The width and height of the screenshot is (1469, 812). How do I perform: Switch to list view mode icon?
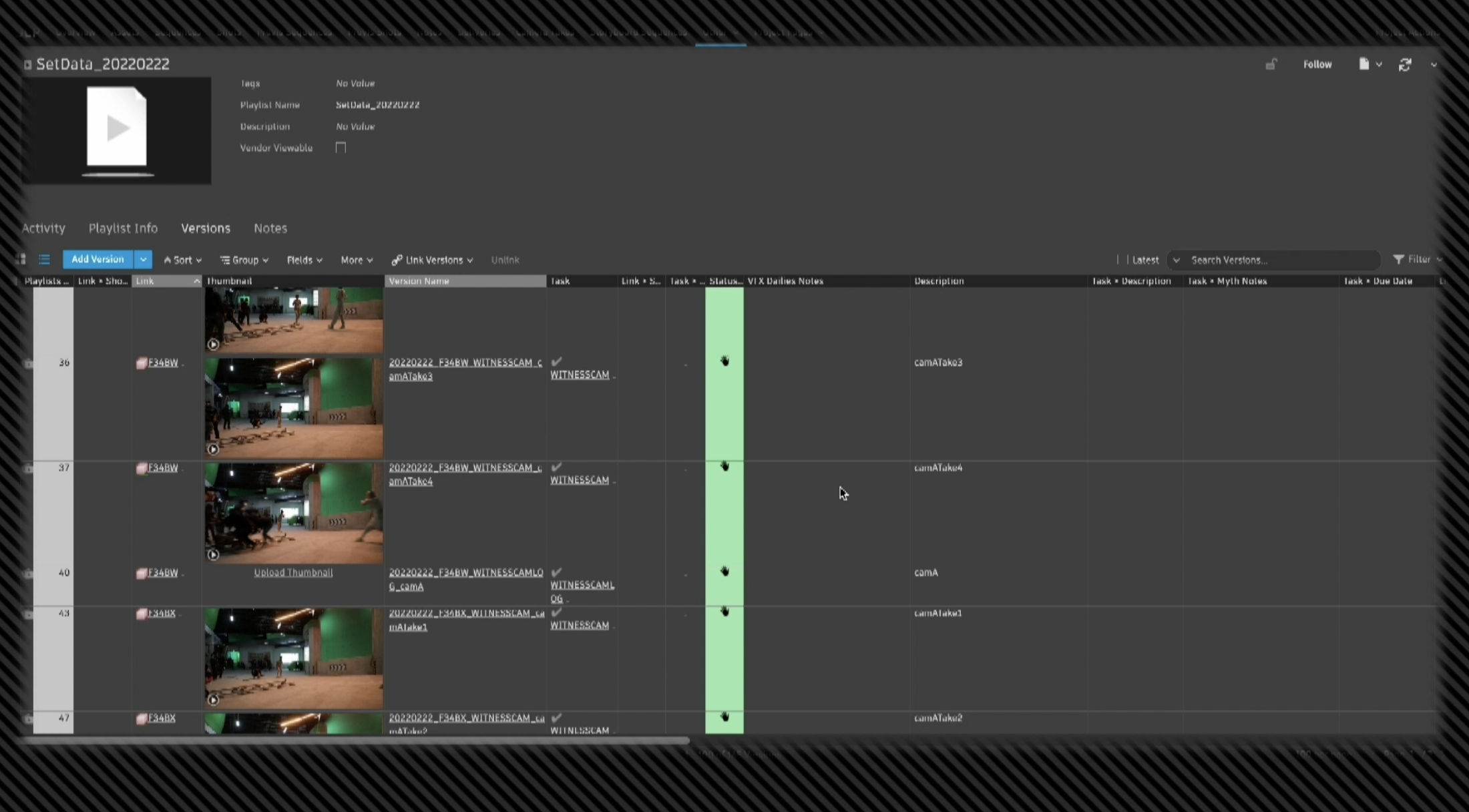[x=44, y=260]
